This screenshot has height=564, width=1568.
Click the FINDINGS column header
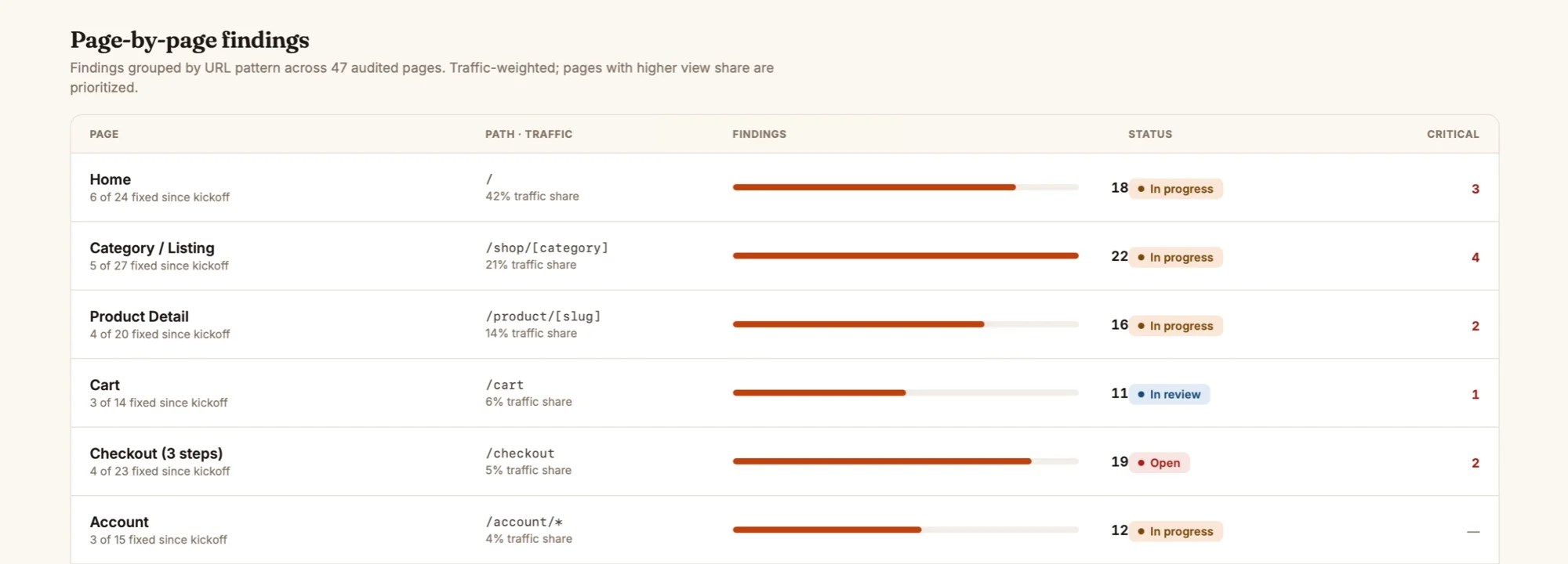pyautogui.click(x=759, y=134)
